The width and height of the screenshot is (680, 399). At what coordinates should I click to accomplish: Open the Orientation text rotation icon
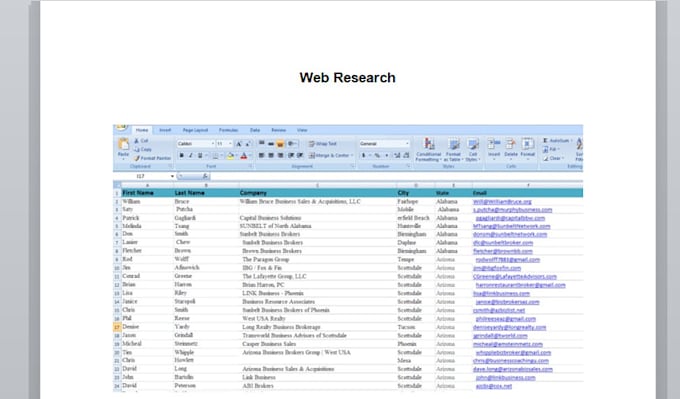coord(292,144)
